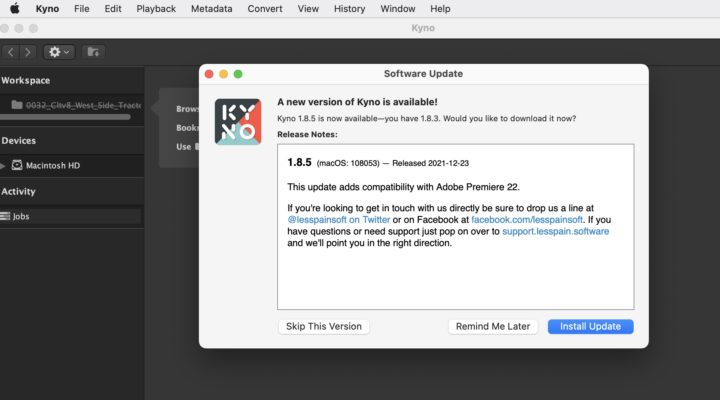Click Install Update button
Screen dimensions: 720x400
[x=591, y=327]
